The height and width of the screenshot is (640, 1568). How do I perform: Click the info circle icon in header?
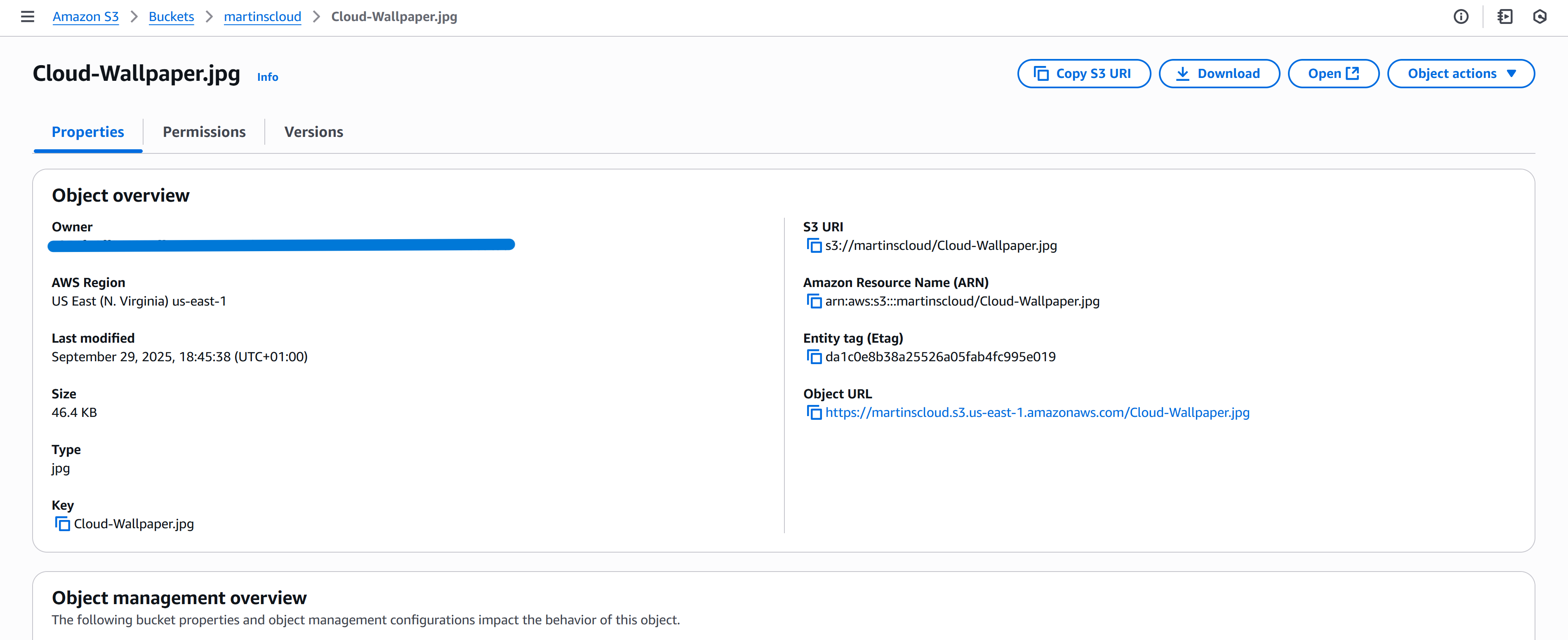1461,16
